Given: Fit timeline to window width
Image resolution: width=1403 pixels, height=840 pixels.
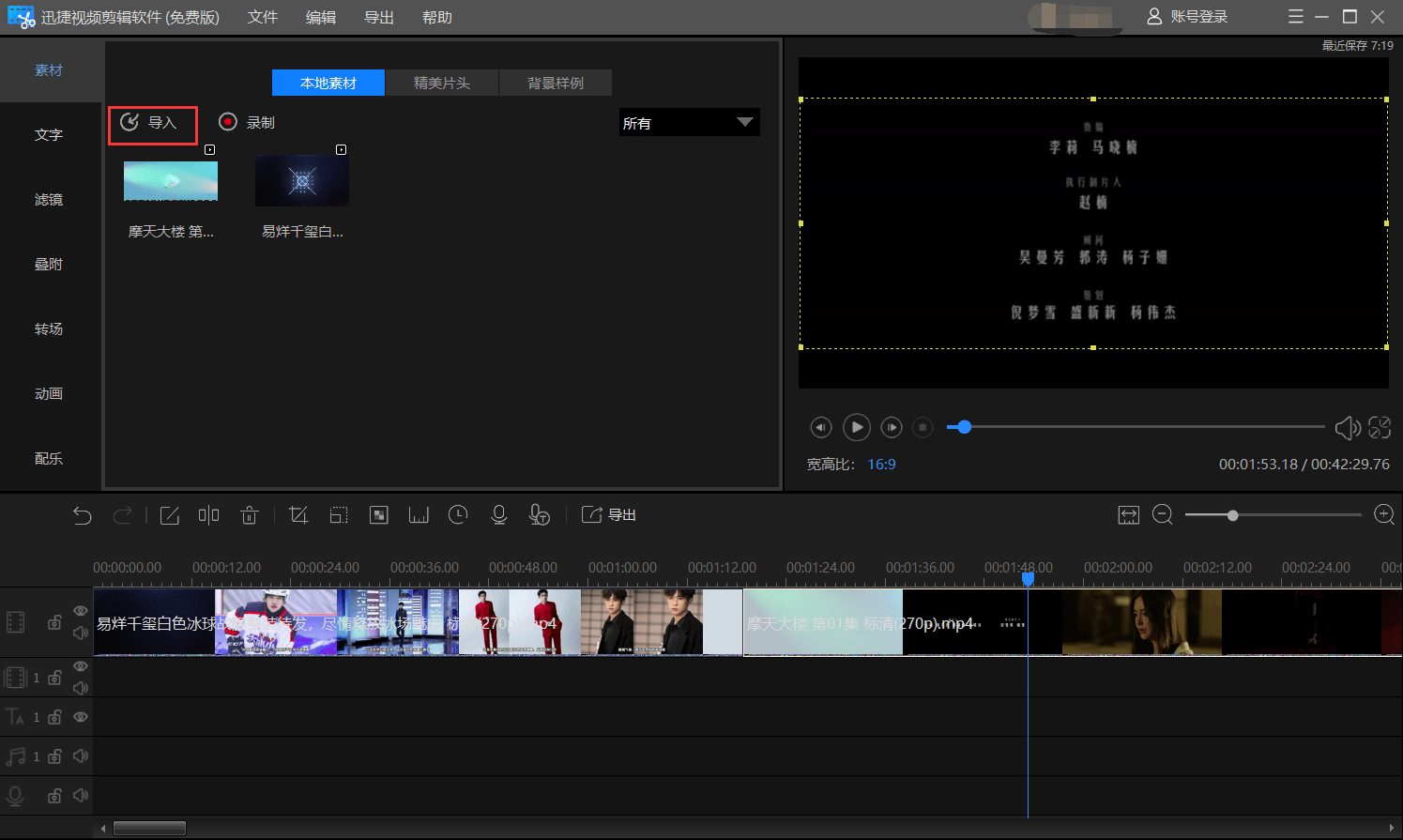Looking at the screenshot, I should [x=1128, y=515].
